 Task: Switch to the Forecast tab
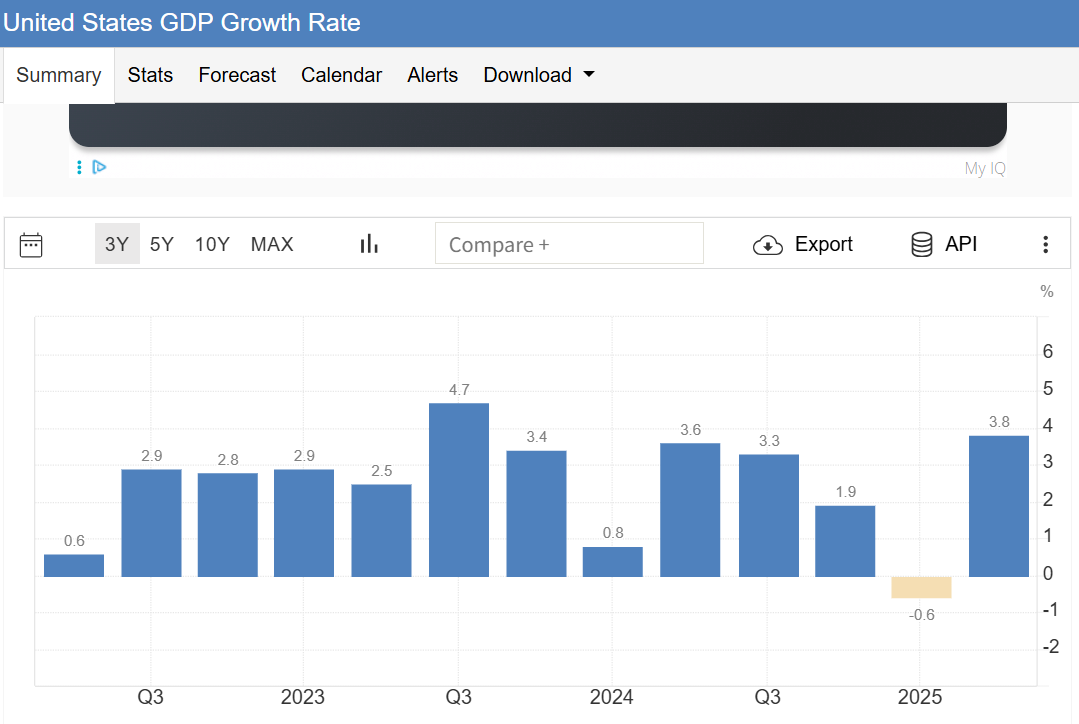[x=237, y=75]
